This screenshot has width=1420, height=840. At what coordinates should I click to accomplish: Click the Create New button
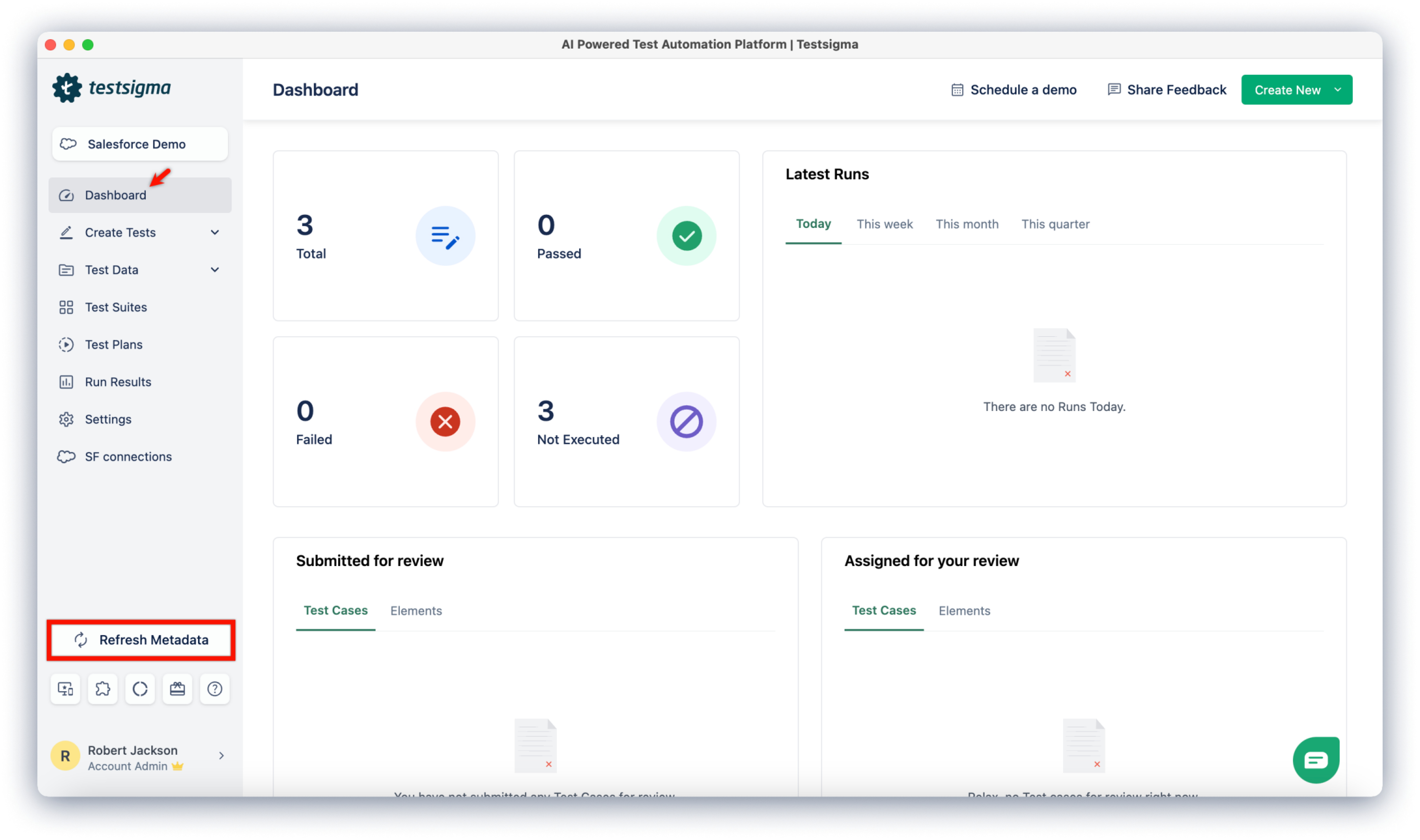coord(1297,90)
